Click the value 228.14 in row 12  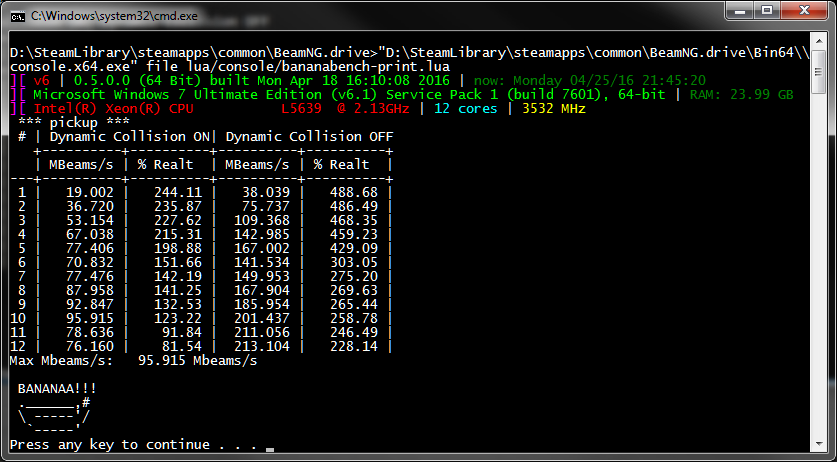tap(354, 346)
